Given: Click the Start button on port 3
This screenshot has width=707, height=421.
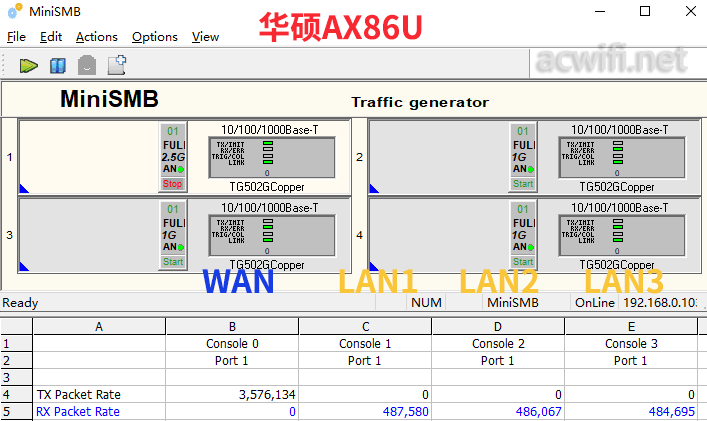Looking at the screenshot, I should tap(173, 262).
